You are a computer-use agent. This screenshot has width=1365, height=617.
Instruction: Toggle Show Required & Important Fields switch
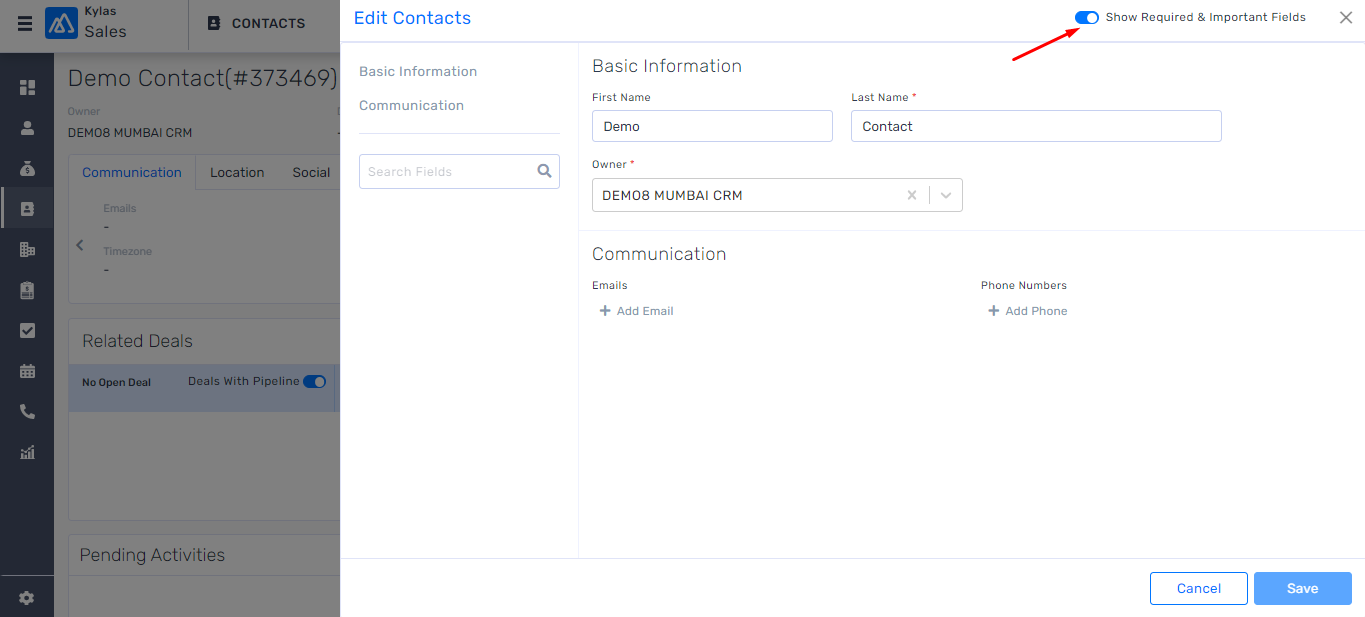(x=1086, y=17)
